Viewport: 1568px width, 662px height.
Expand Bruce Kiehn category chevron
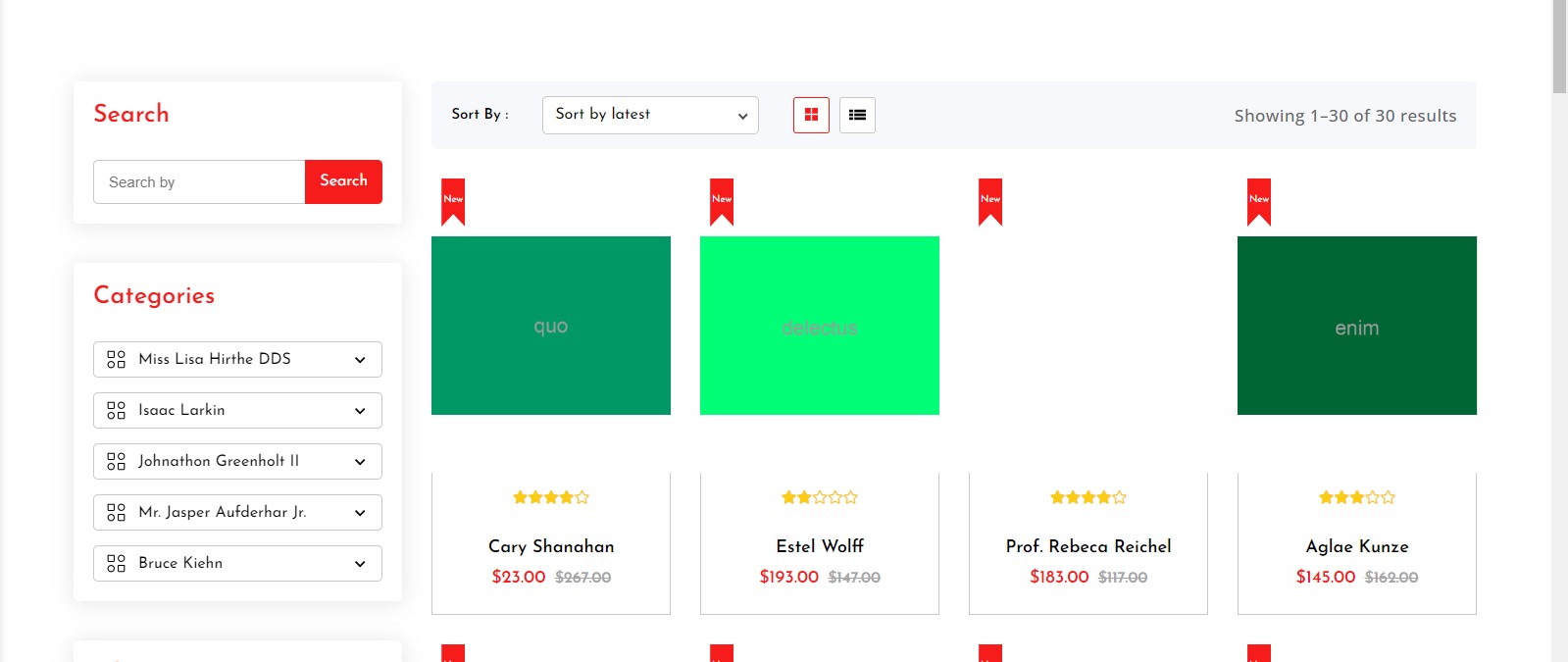click(x=360, y=564)
